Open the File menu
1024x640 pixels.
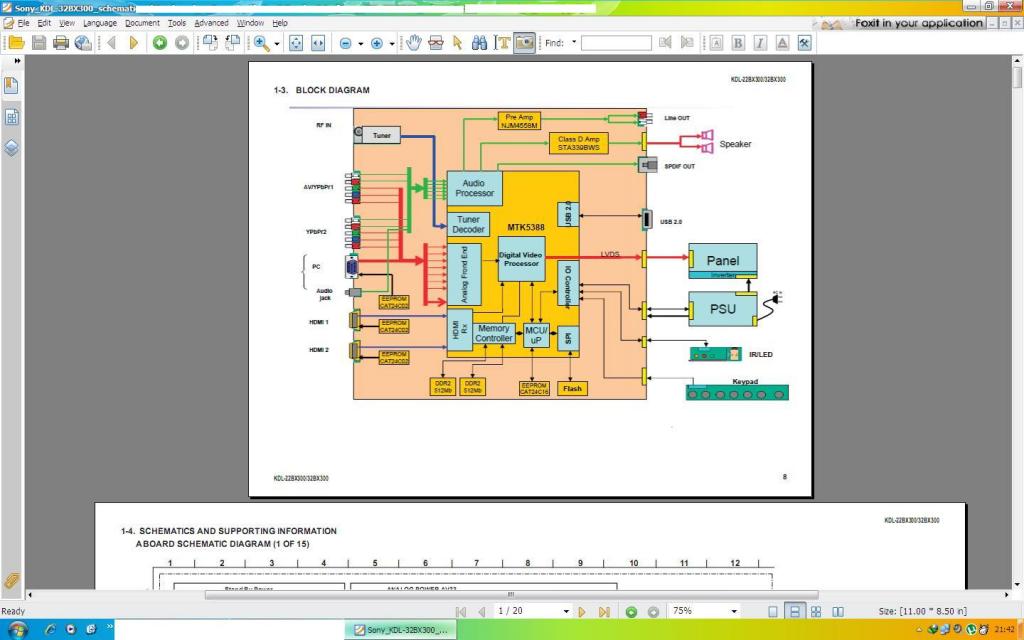(x=23, y=23)
